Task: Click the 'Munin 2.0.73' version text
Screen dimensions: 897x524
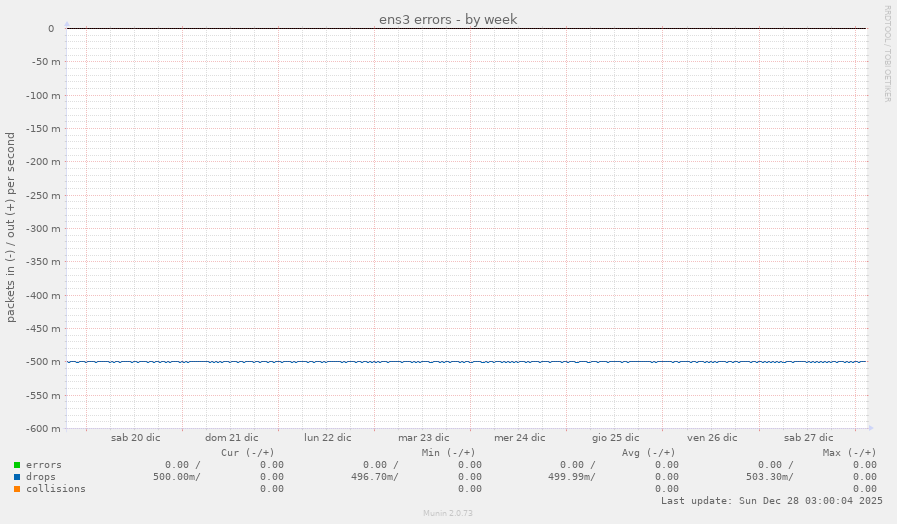Action: 448,513
